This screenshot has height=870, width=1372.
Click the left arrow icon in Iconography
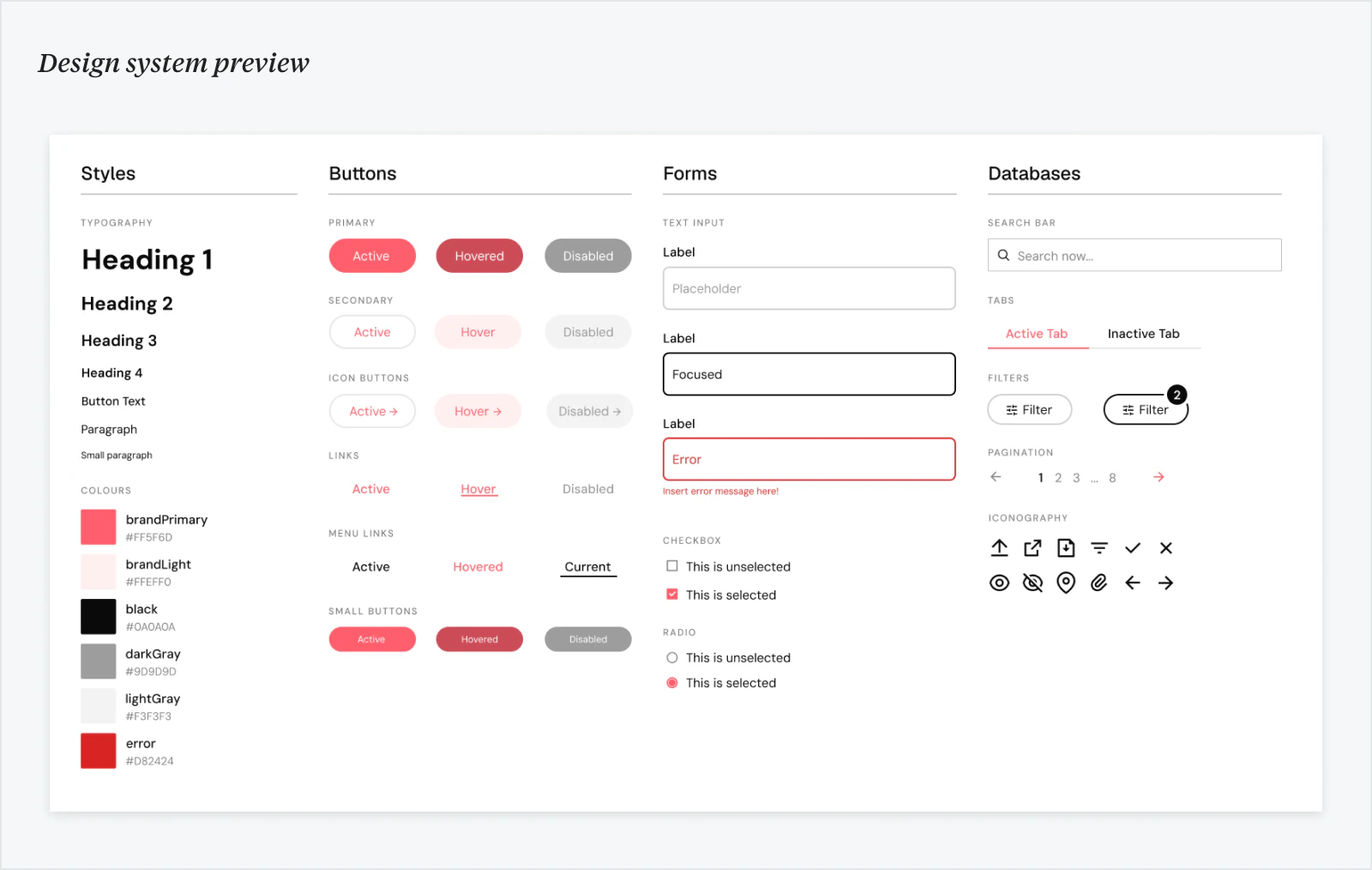pos(1133,583)
